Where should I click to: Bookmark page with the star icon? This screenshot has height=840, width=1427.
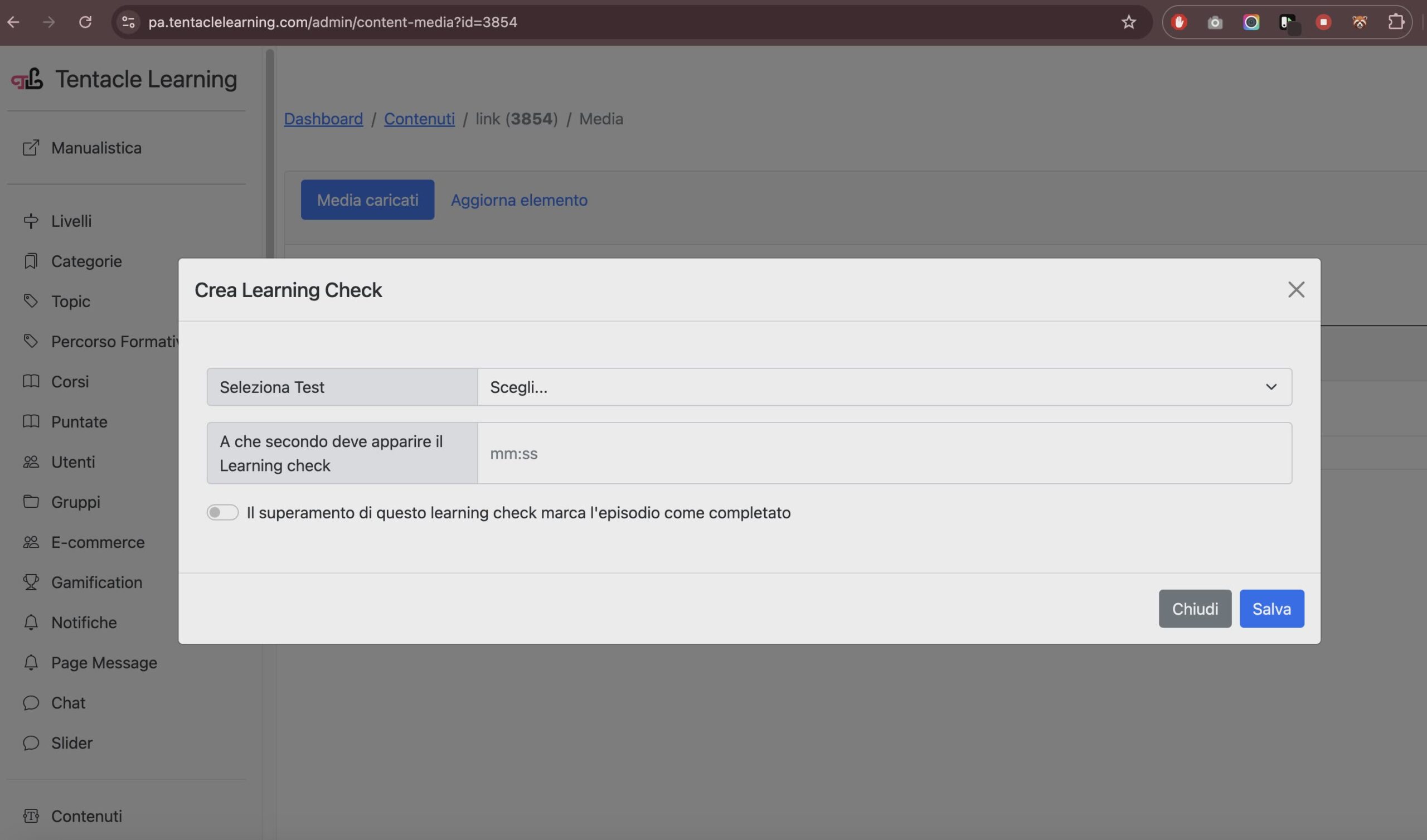pos(1129,22)
